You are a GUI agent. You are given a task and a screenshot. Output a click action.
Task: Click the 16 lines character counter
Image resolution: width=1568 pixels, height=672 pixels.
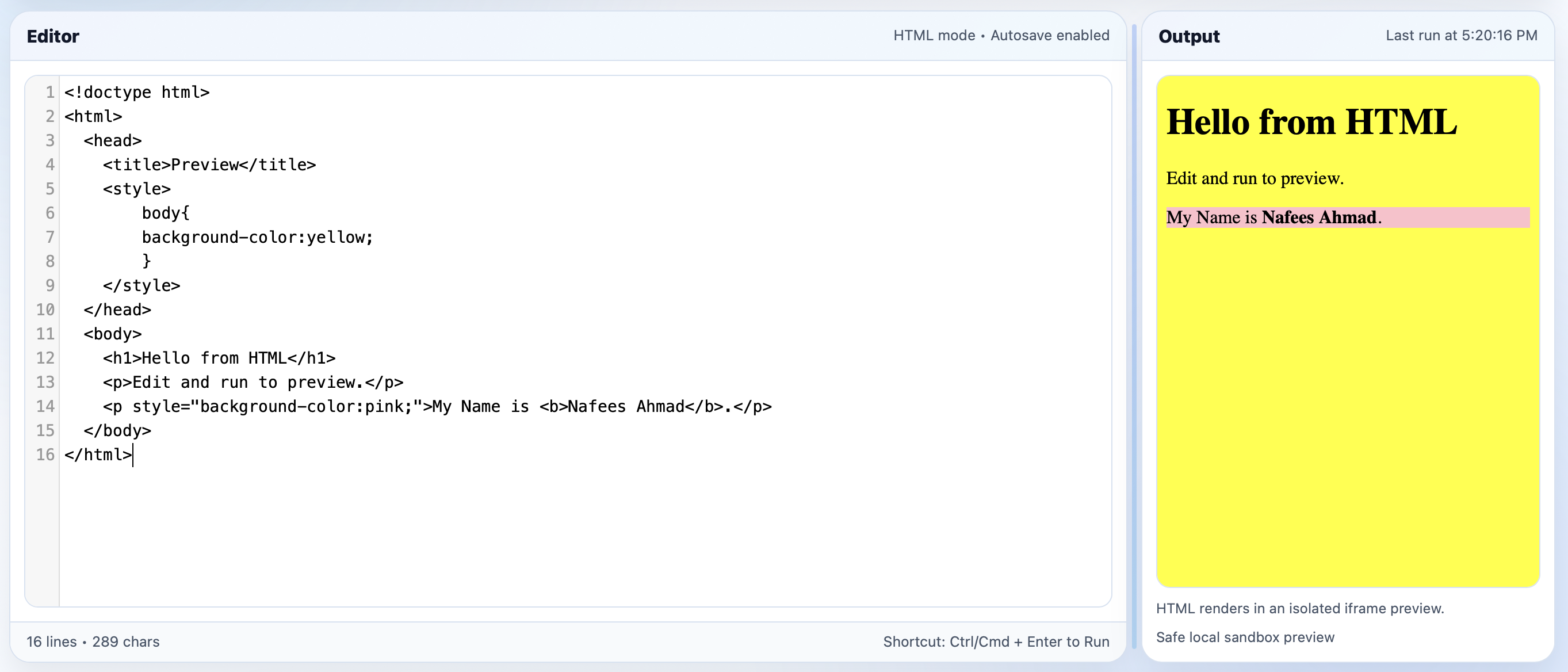click(x=93, y=641)
